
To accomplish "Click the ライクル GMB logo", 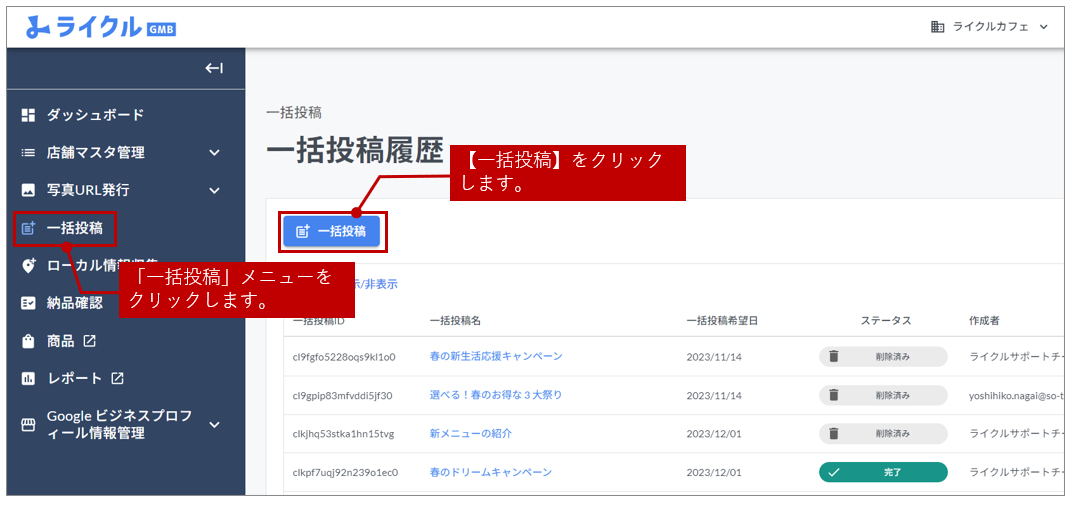I will (x=100, y=27).
